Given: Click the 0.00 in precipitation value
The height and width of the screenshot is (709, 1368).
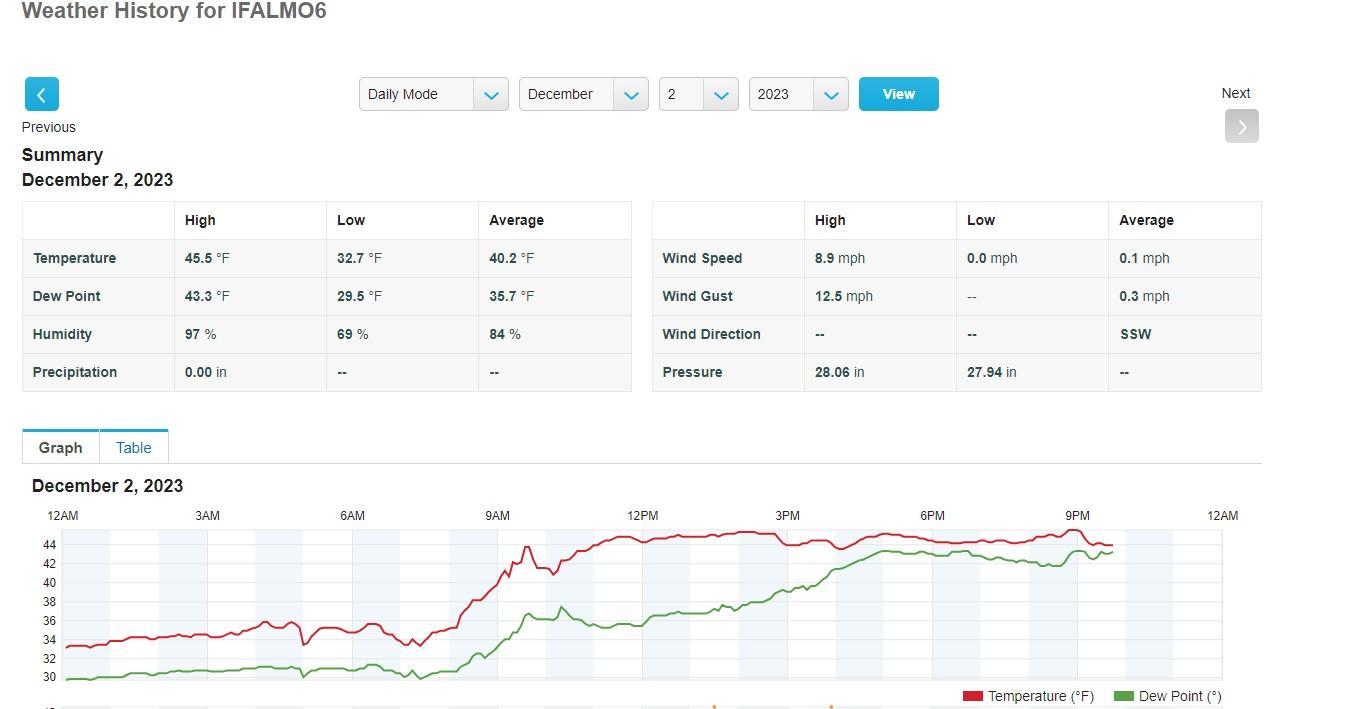Looking at the screenshot, I should click(x=206, y=372).
